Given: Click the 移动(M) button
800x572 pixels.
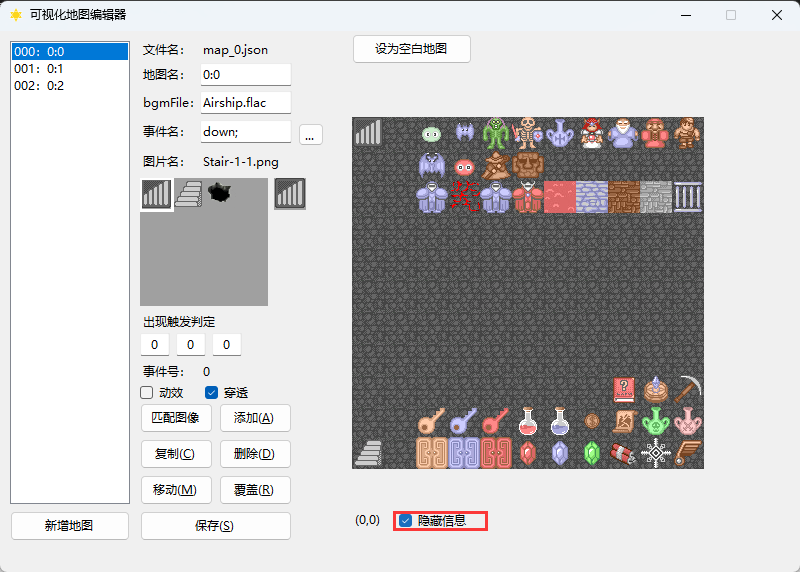Looking at the screenshot, I should coord(176,490).
